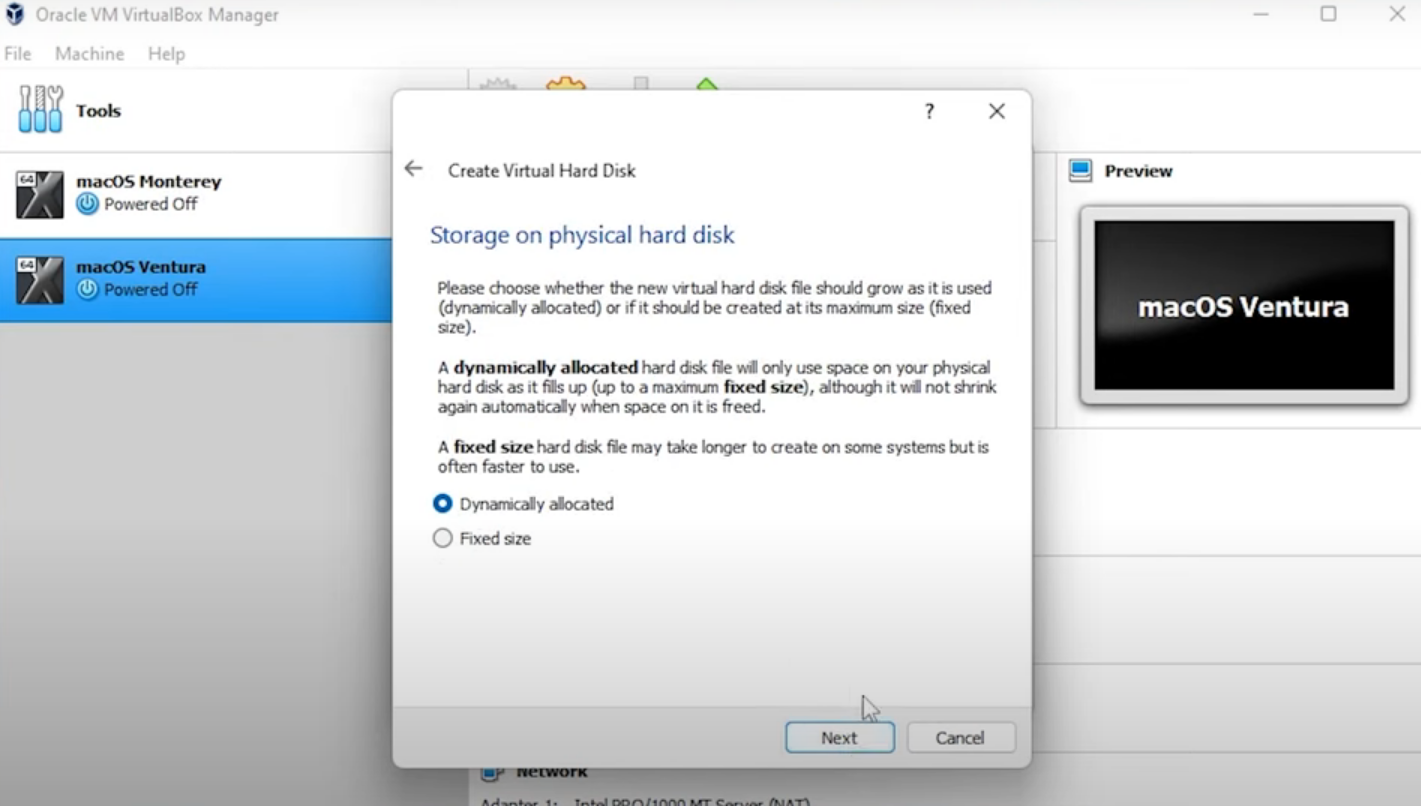Select Tools in the VirtualBox sidebar
1421x806 pixels.
(x=195, y=110)
